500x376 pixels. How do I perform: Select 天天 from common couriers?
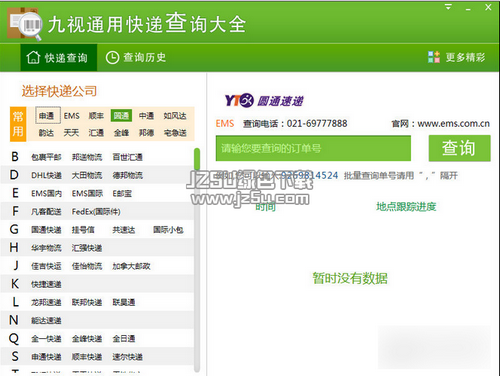71,133
